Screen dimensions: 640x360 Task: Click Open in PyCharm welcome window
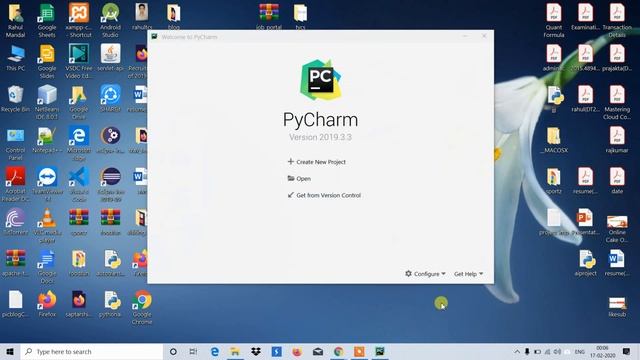(x=299, y=178)
